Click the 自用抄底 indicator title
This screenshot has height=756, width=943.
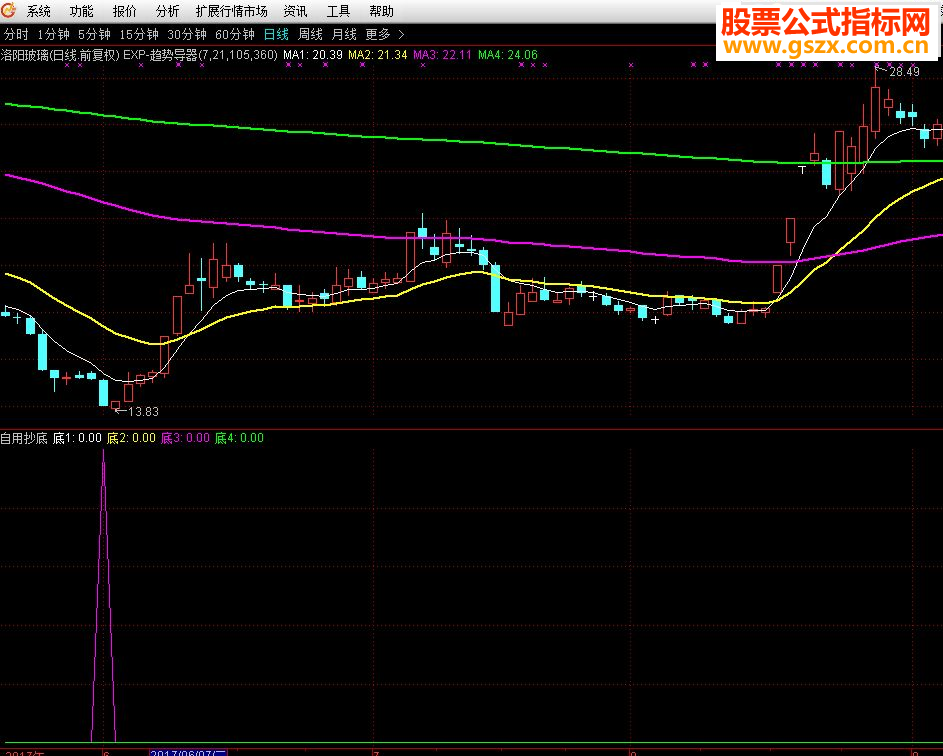tap(23, 438)
